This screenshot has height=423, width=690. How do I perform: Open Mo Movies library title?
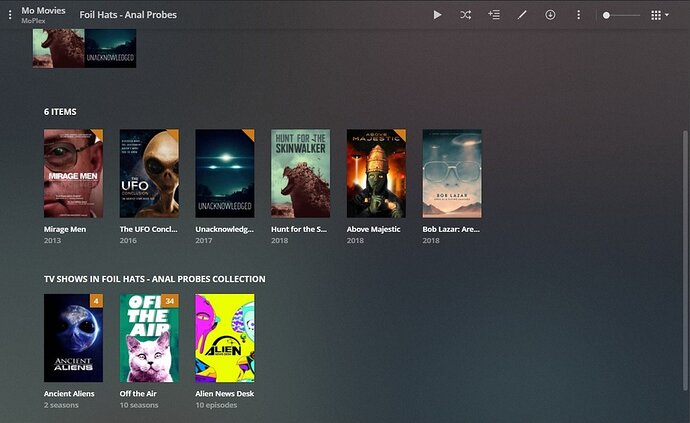[43, 11]
